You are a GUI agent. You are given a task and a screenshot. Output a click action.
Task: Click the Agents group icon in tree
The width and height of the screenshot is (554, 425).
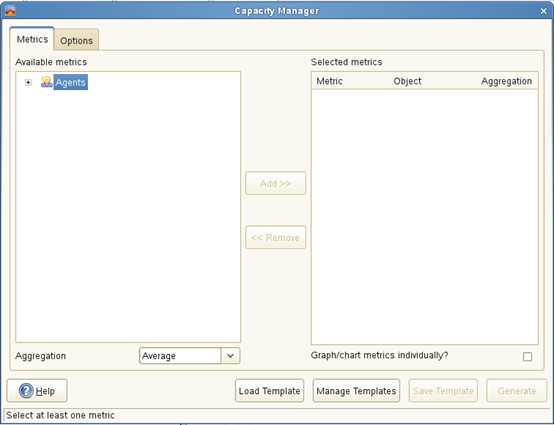[x=46, y=82]
